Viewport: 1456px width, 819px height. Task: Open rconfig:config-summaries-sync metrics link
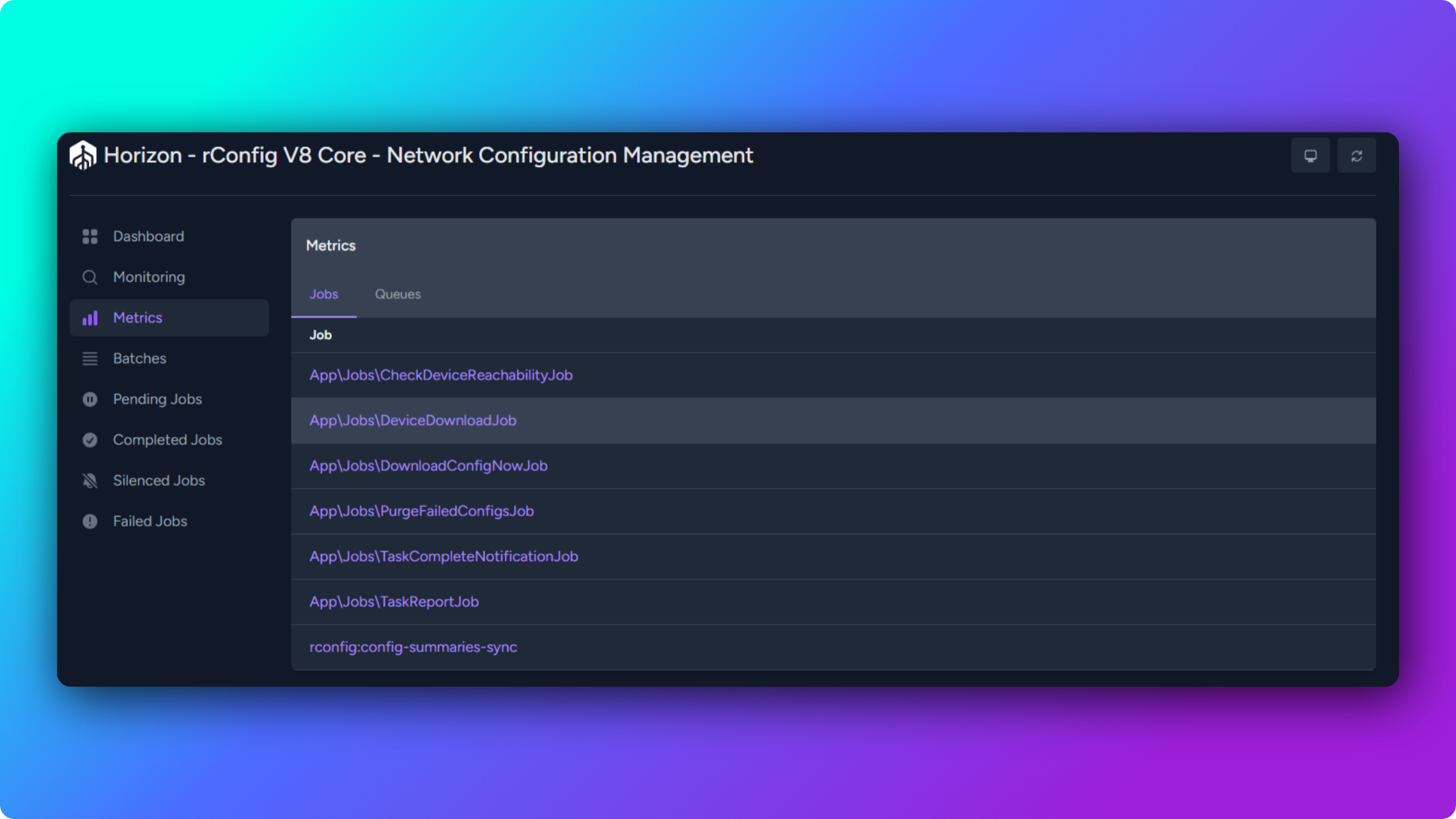tap(413, 647)
